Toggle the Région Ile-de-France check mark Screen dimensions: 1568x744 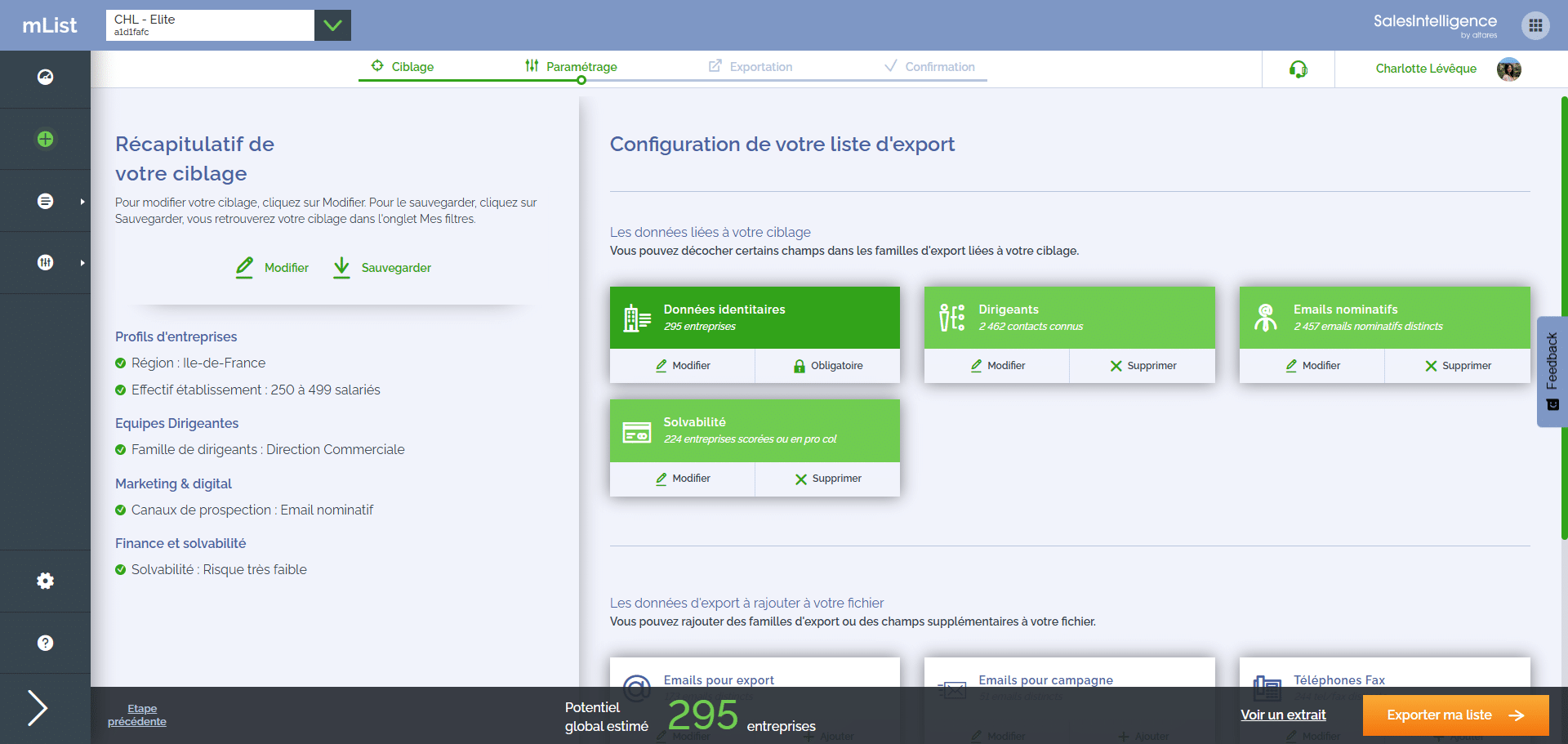coord(121,363)
